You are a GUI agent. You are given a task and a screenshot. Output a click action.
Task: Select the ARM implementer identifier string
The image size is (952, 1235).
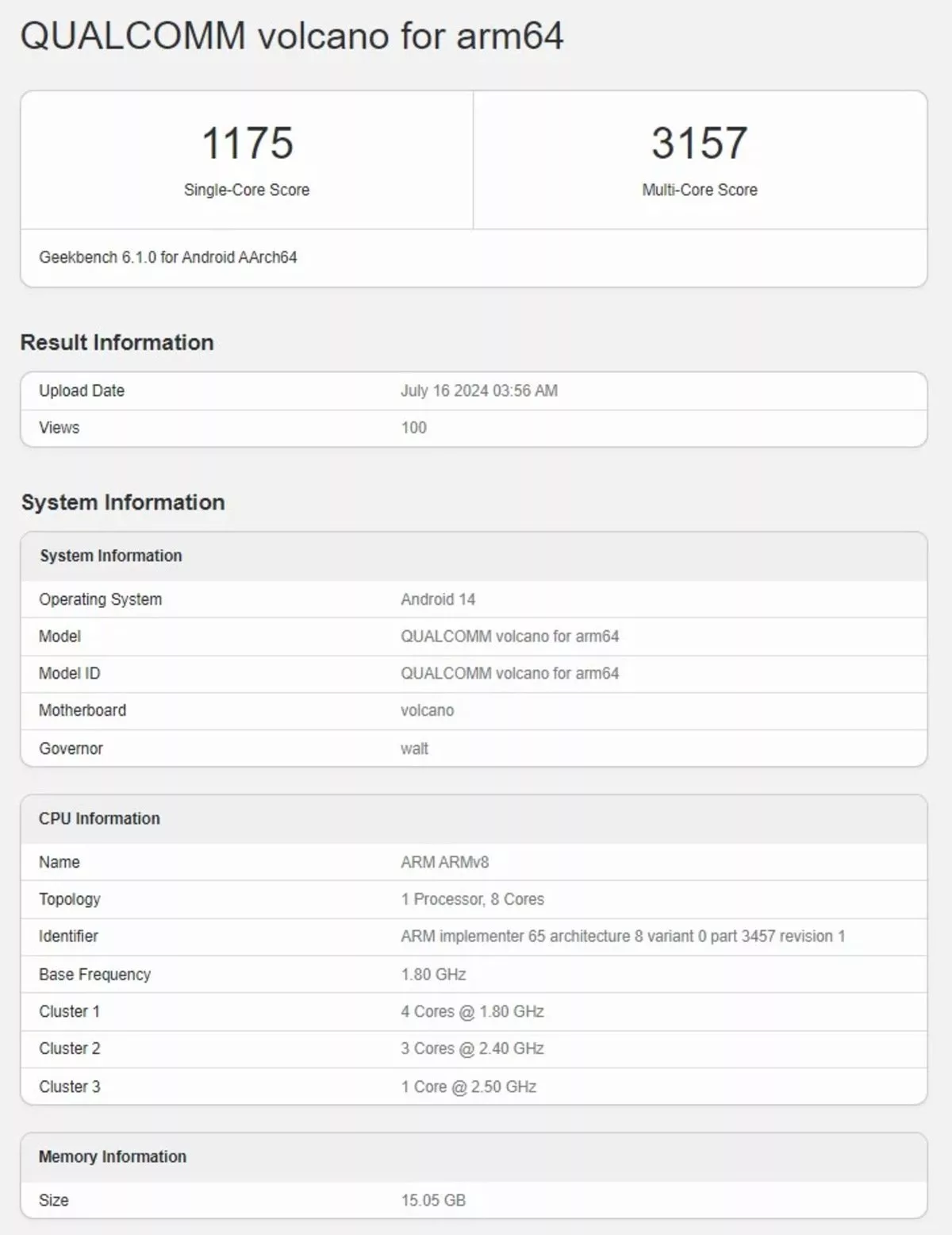point(623,937)
